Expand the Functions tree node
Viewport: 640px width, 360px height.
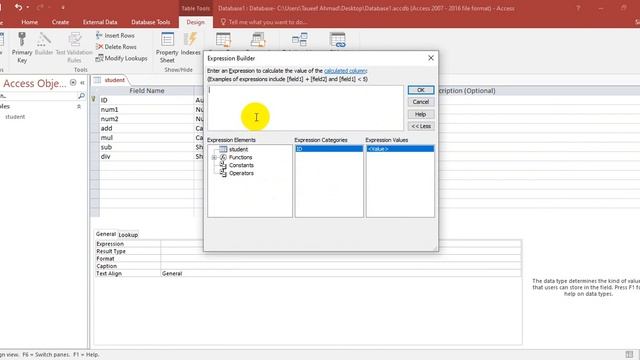pos(214,158)
